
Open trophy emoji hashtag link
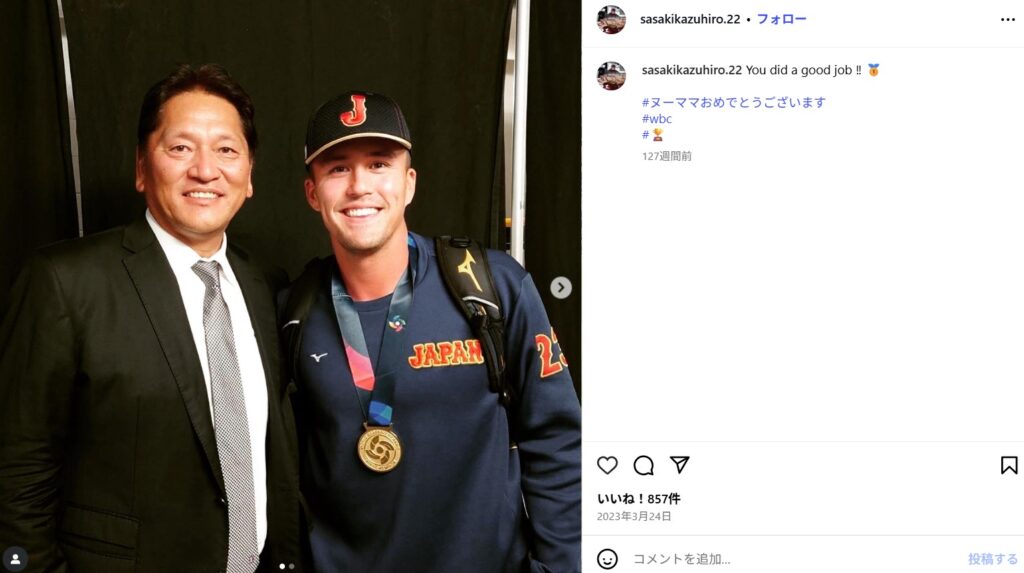[x=652, y=135]
